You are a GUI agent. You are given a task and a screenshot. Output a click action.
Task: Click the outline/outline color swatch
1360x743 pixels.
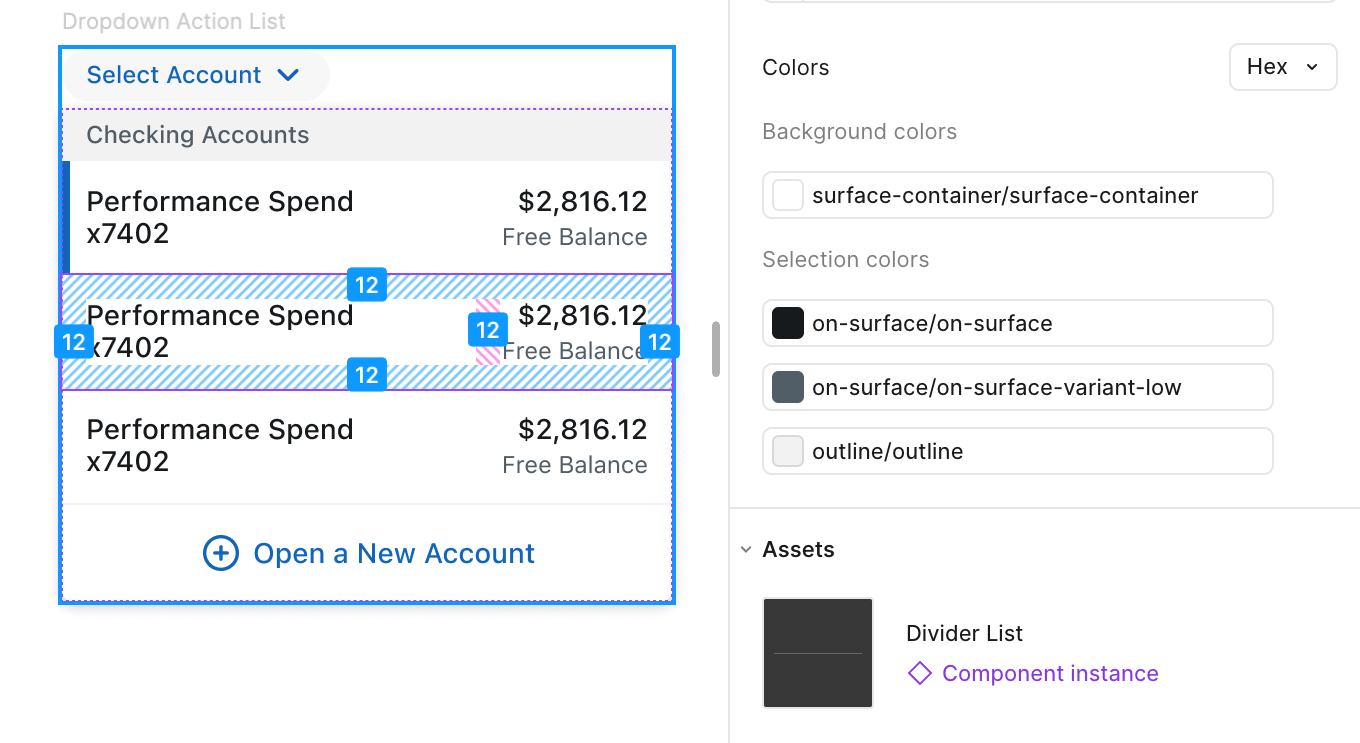[x=788, y=452]
